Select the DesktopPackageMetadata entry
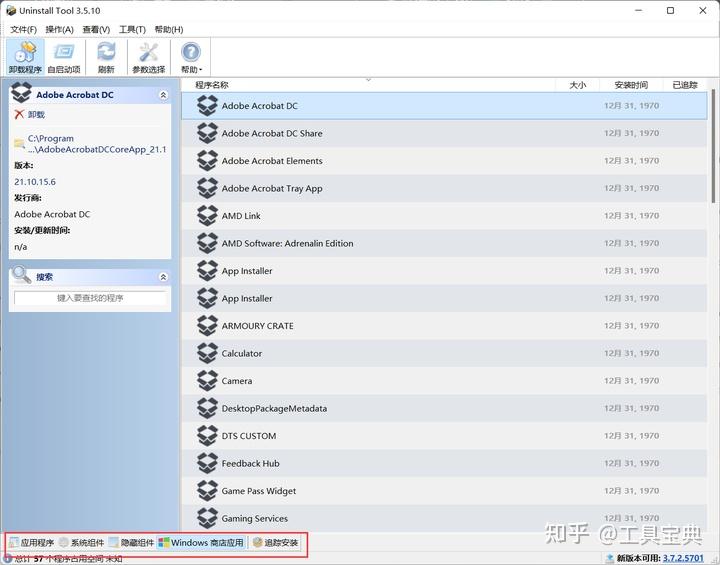This screenshot has width=720, height=565. (x=444, y=408)
